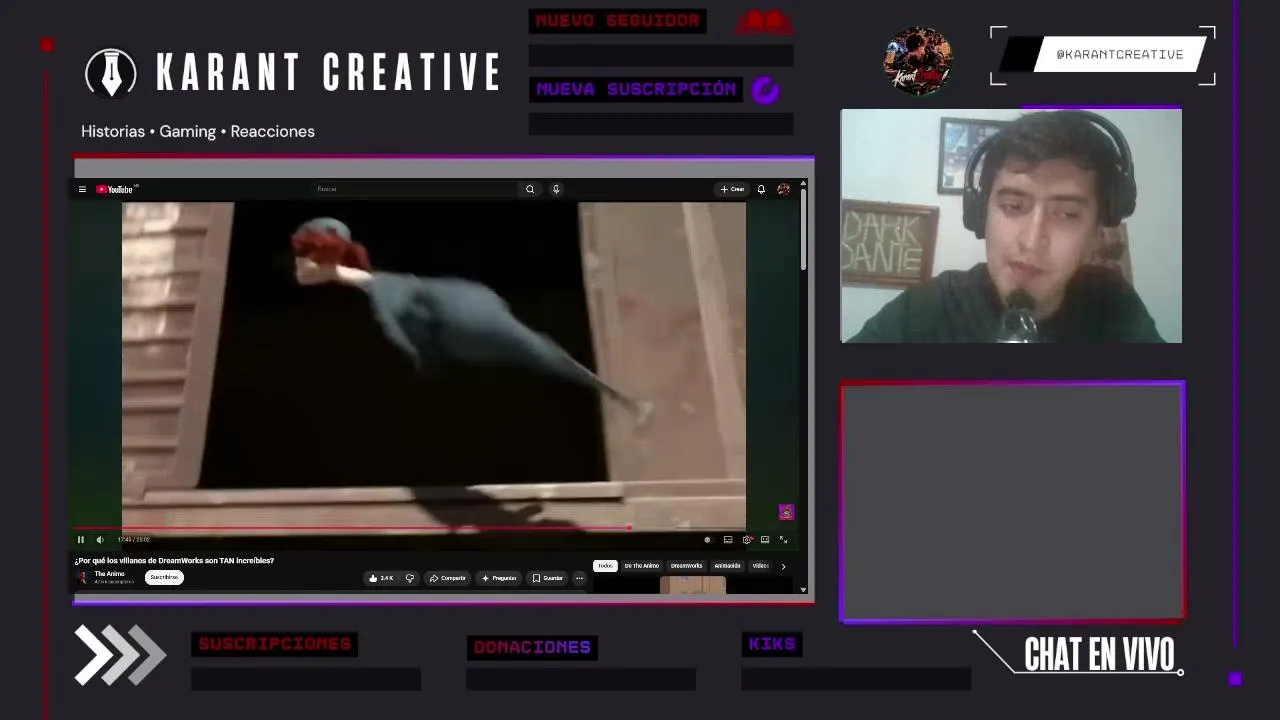Viewport: 1280px width, 720px height.
Task: Click the Compartir share button
Action: tap(447, 578)
